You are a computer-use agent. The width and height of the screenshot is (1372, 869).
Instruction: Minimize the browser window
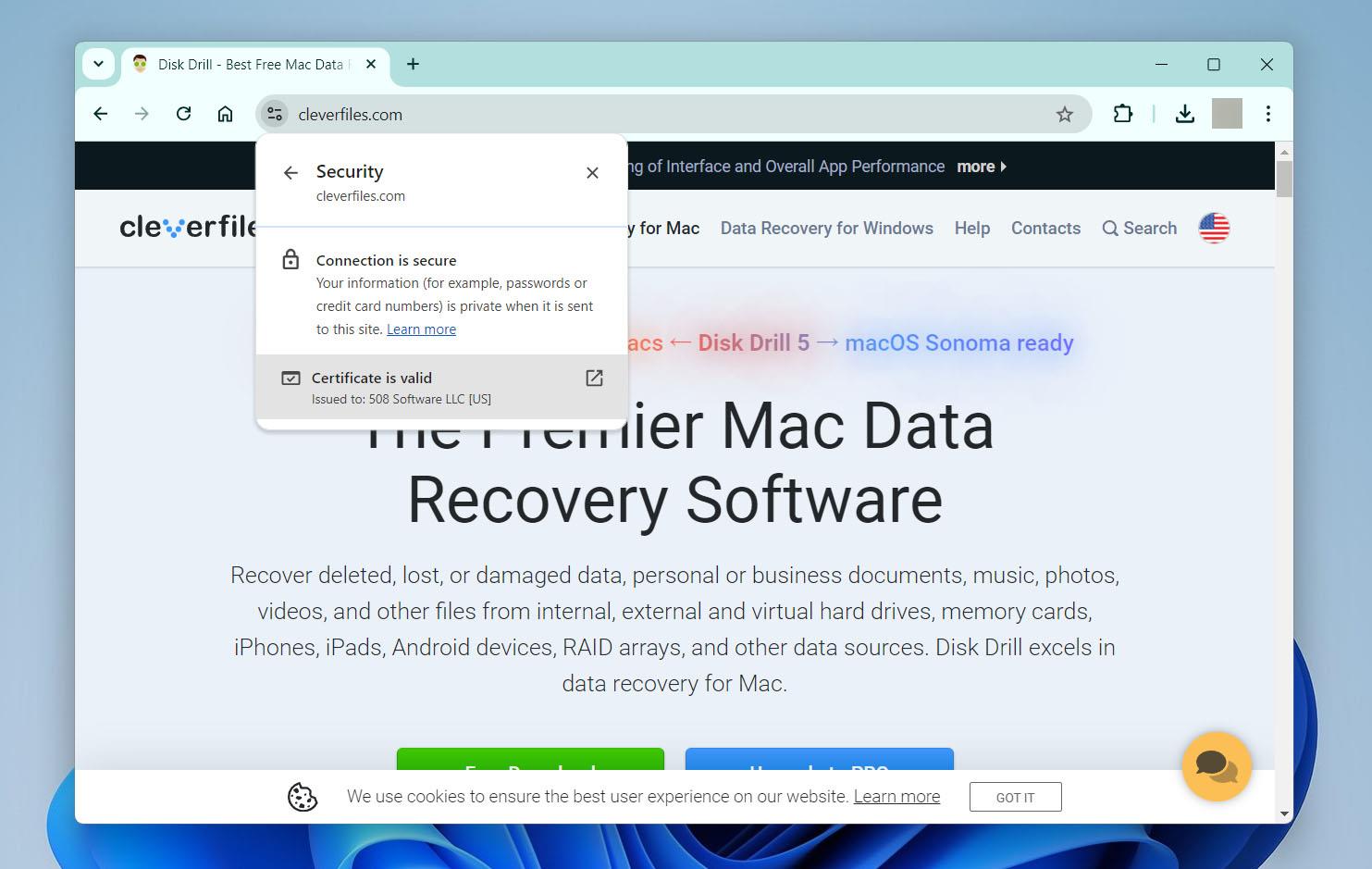click(x=1162, y=64)
